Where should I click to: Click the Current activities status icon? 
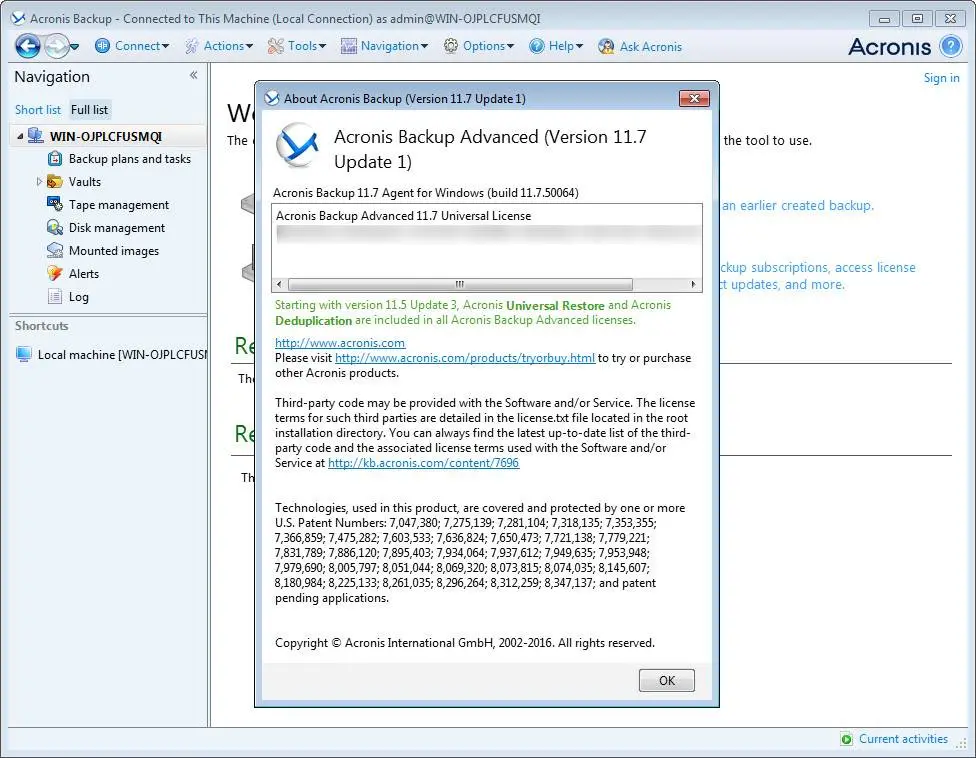point(847,739)
